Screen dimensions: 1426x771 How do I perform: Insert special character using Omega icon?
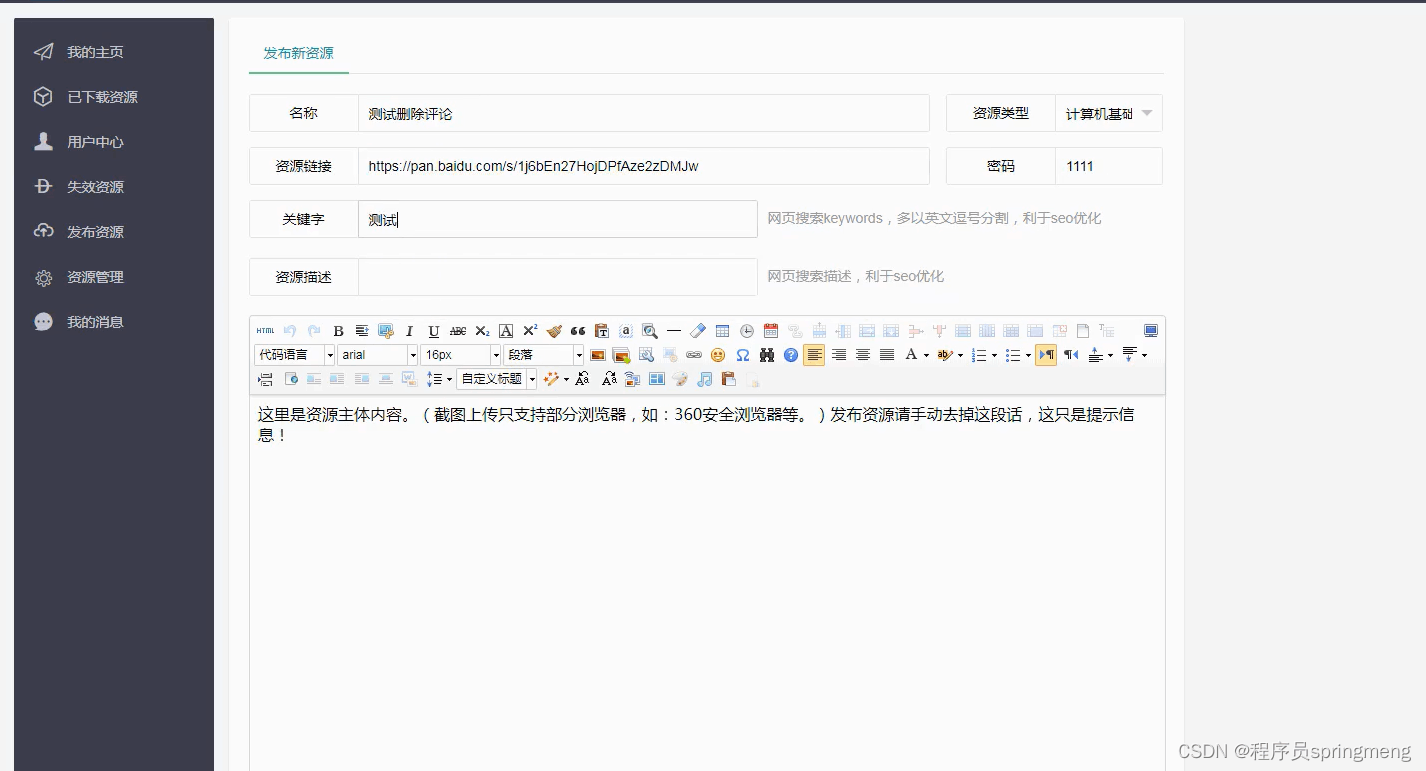pos(742,355)
